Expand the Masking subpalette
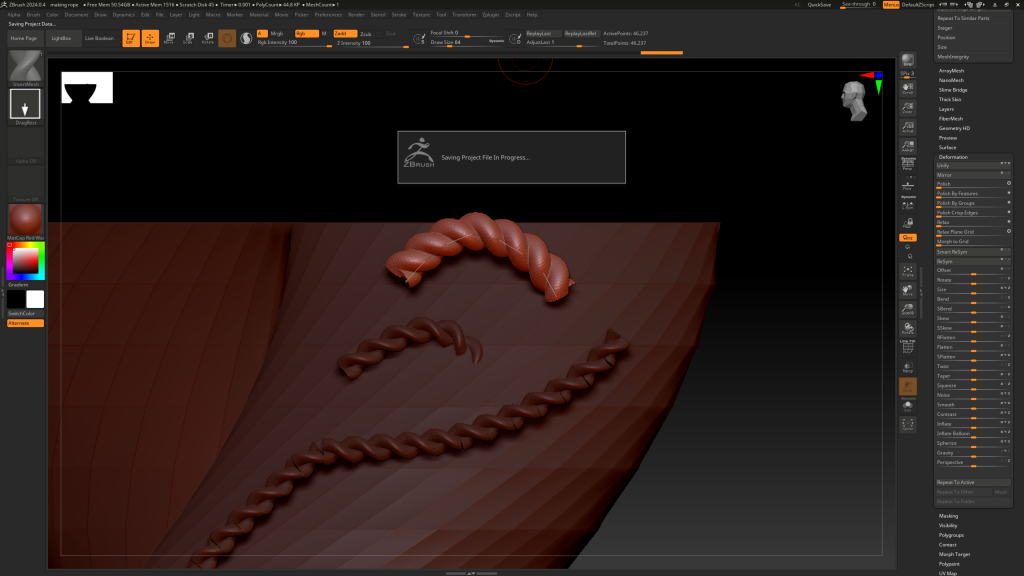 coord(948,516)
